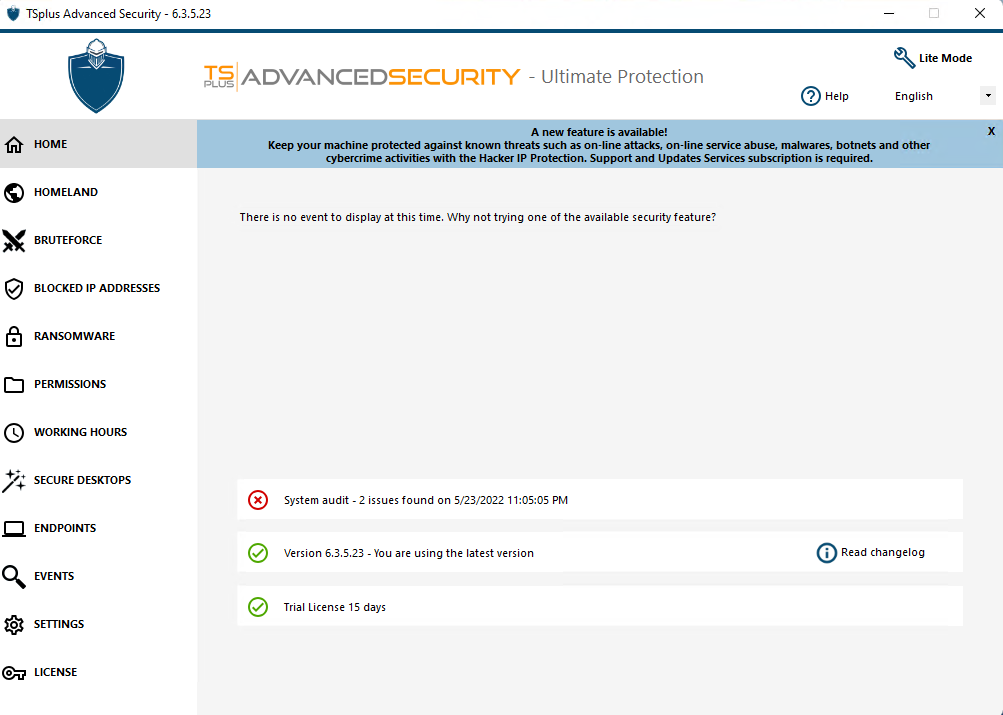Select SECURE DESKTOPS in the sidebar
The width and height of the screenshot is (1003, 715).
99,480
